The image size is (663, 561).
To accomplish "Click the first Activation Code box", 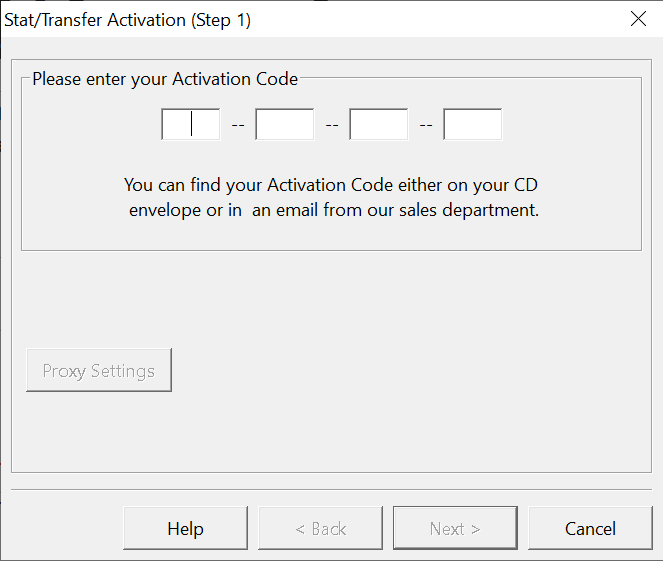I will (191, 124).
